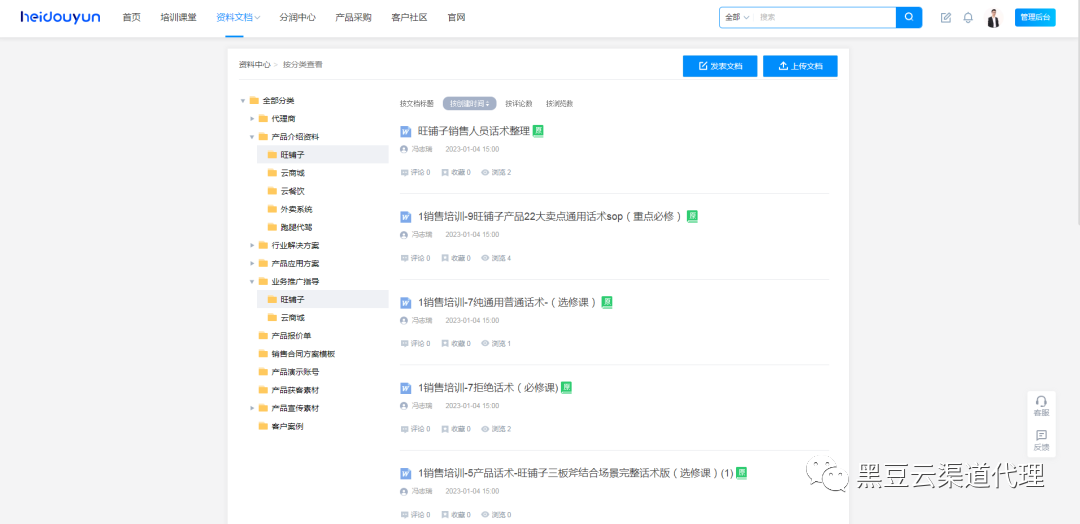Screen dimensions: 1080x524
Task: Click the heidouyun logo
Action: pyautogui.click(x=60, y=17)
